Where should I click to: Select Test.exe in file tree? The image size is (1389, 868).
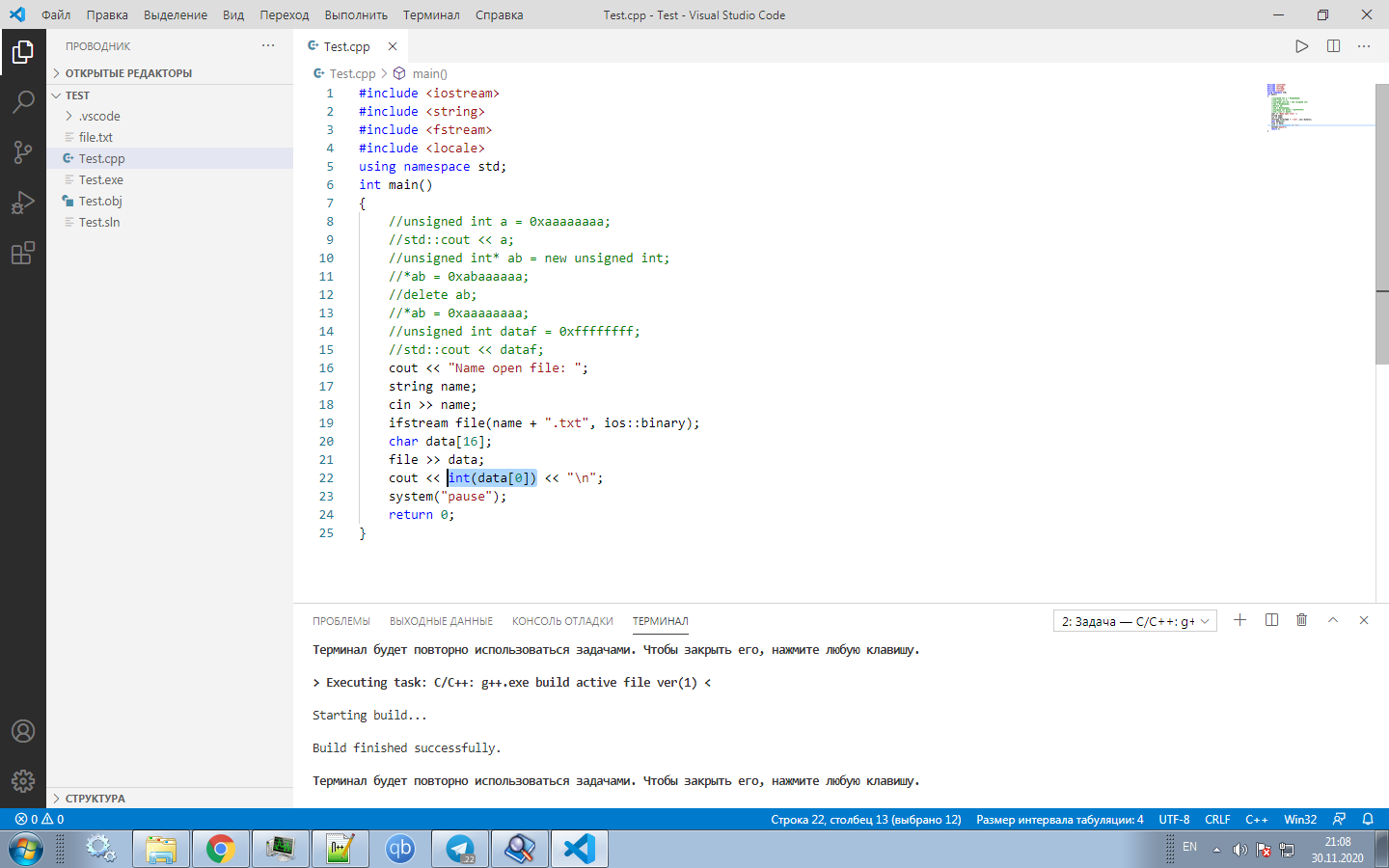point(170,179)
